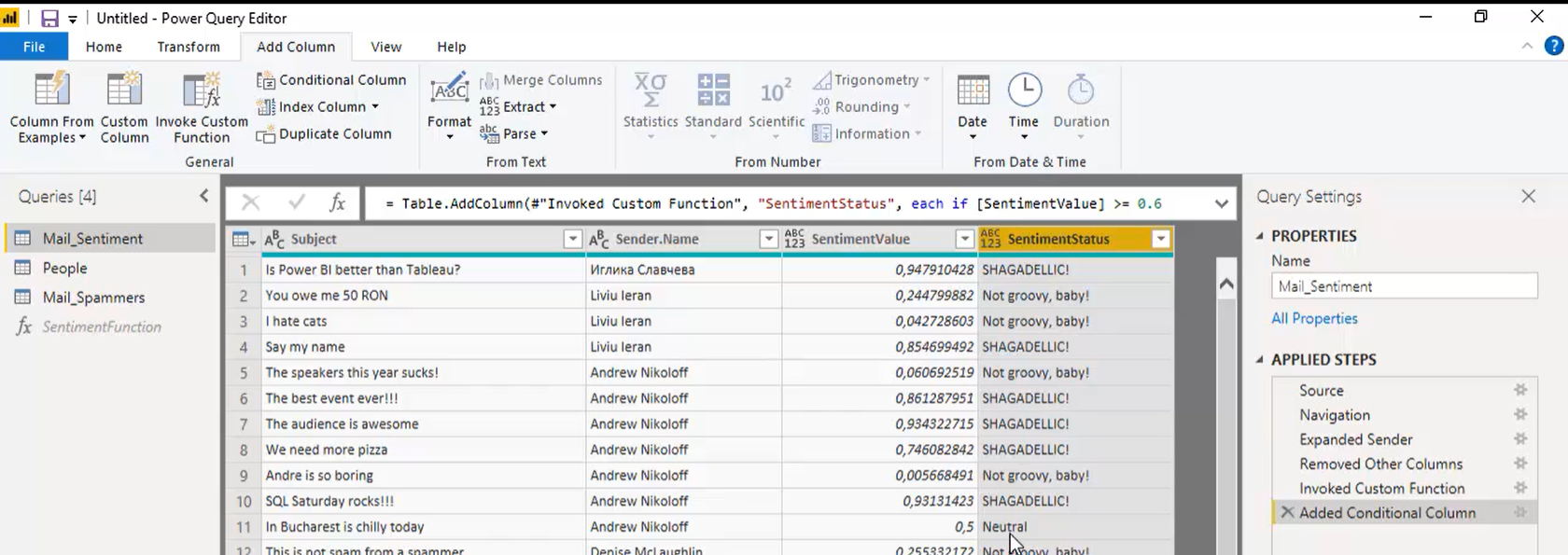Cancel the formula bar edit

click(250, 202)
